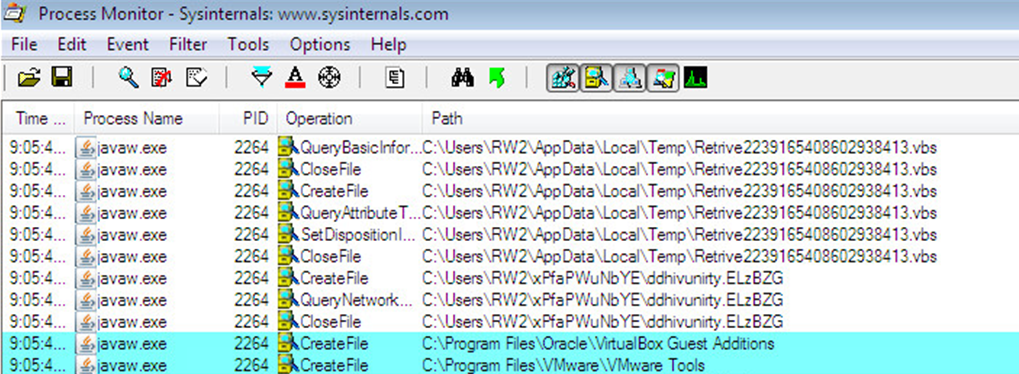Click the Process Monitor title bar icon
The image size is (1019, 374).
click(15, 14)
